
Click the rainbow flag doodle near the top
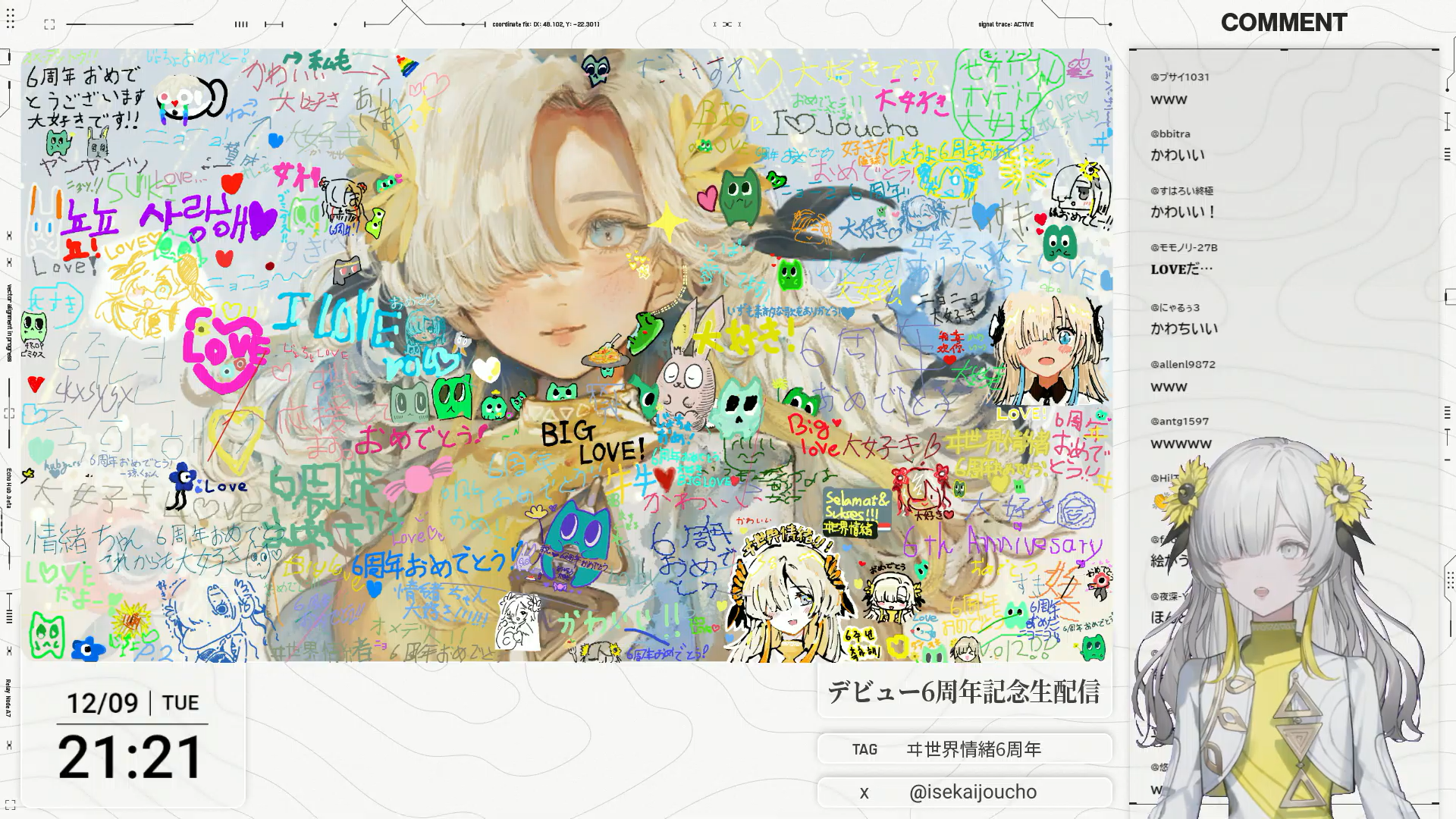point(407,67)
